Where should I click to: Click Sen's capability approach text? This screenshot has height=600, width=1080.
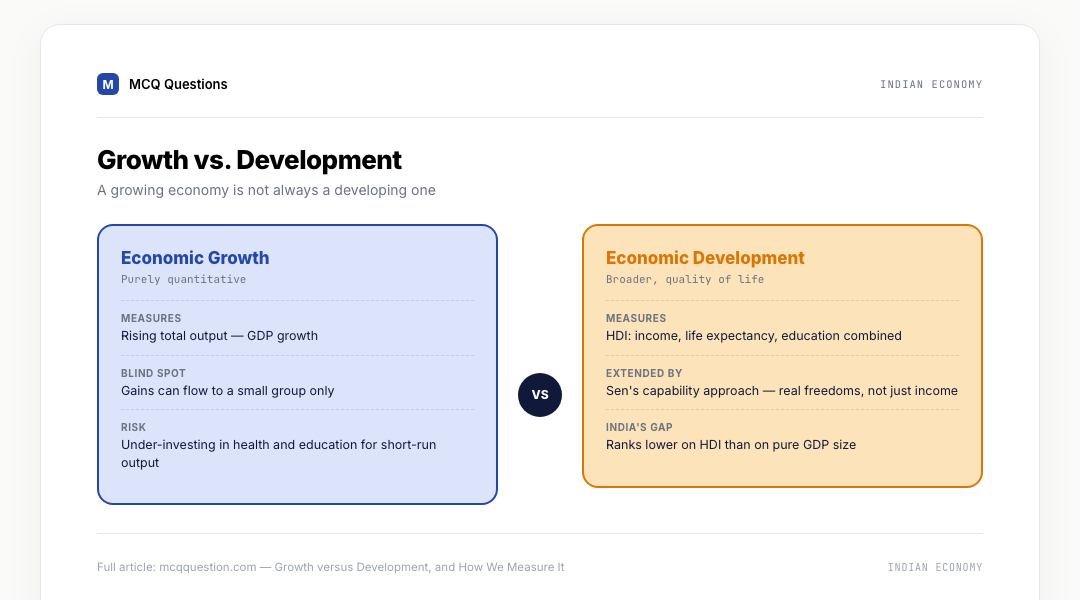782,391
